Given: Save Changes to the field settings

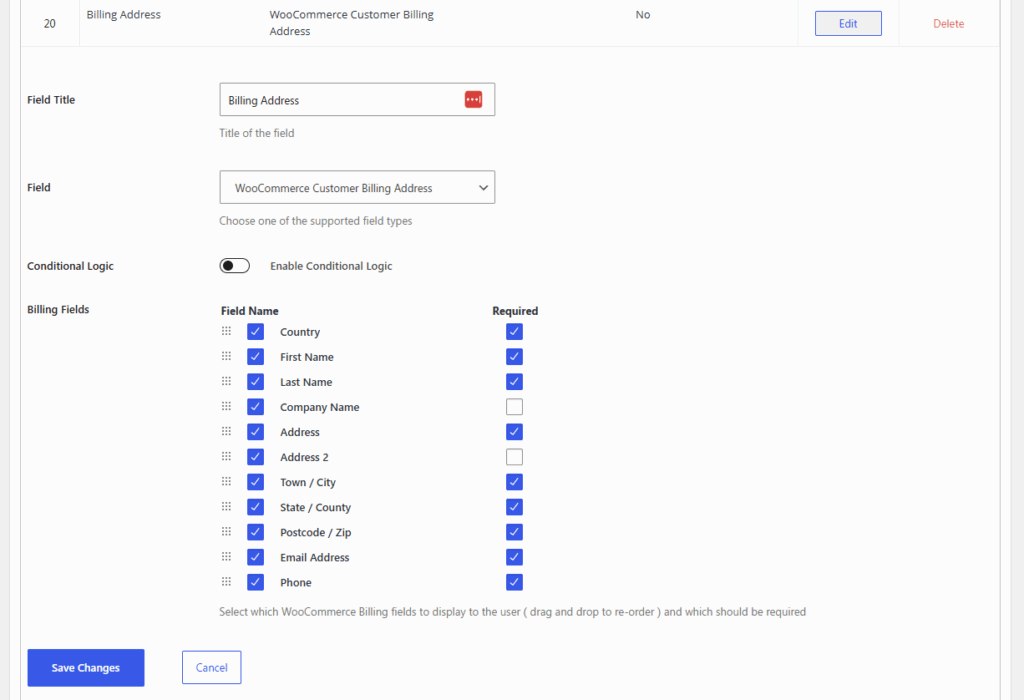Looking at the screenshot, I should [86, 668].
